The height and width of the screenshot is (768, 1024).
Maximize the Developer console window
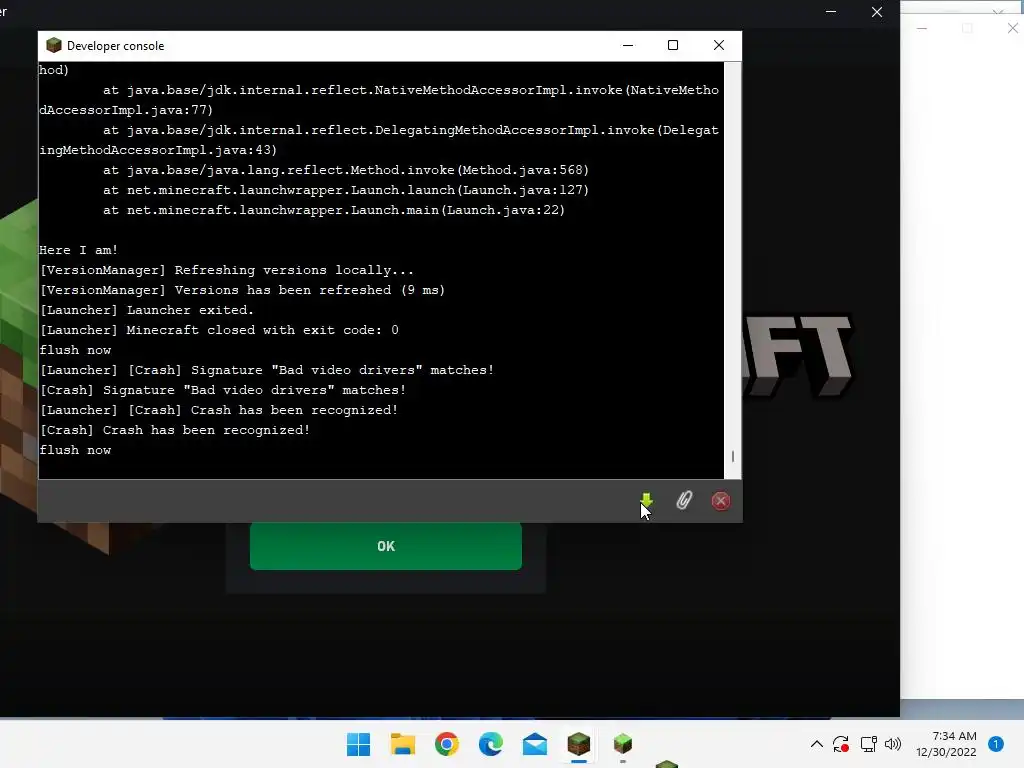point(673,45)
